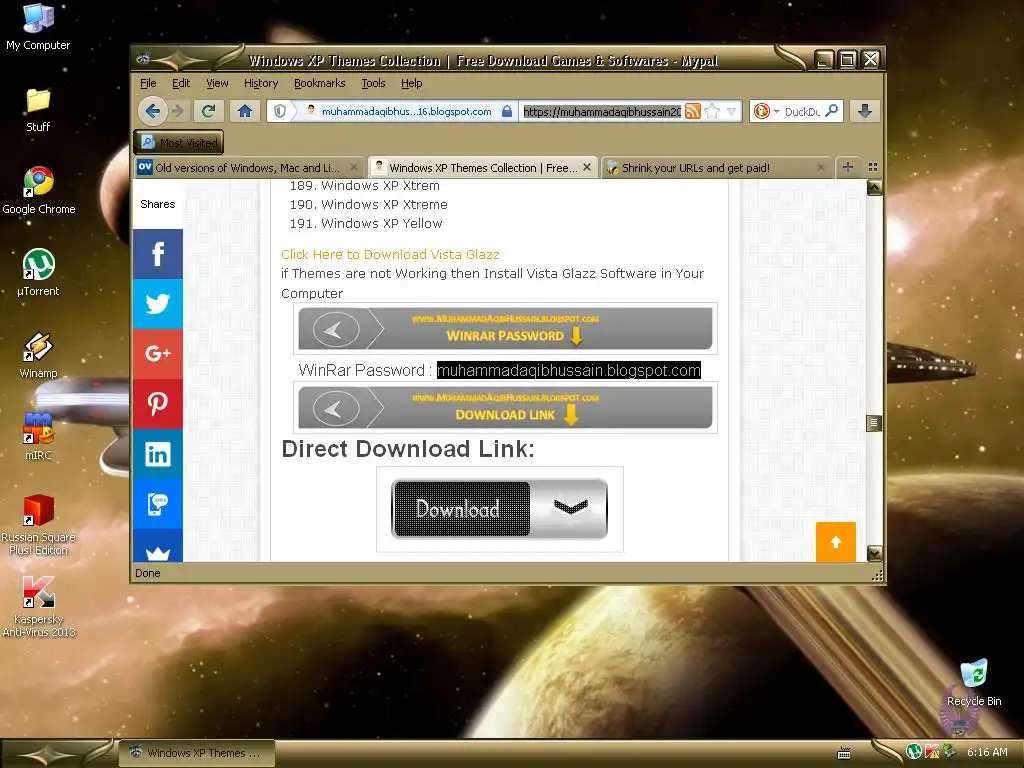The image size is (1024, 768).
Task: Switch to Old versions of Windows tab
Action: (x=248, y=168)
